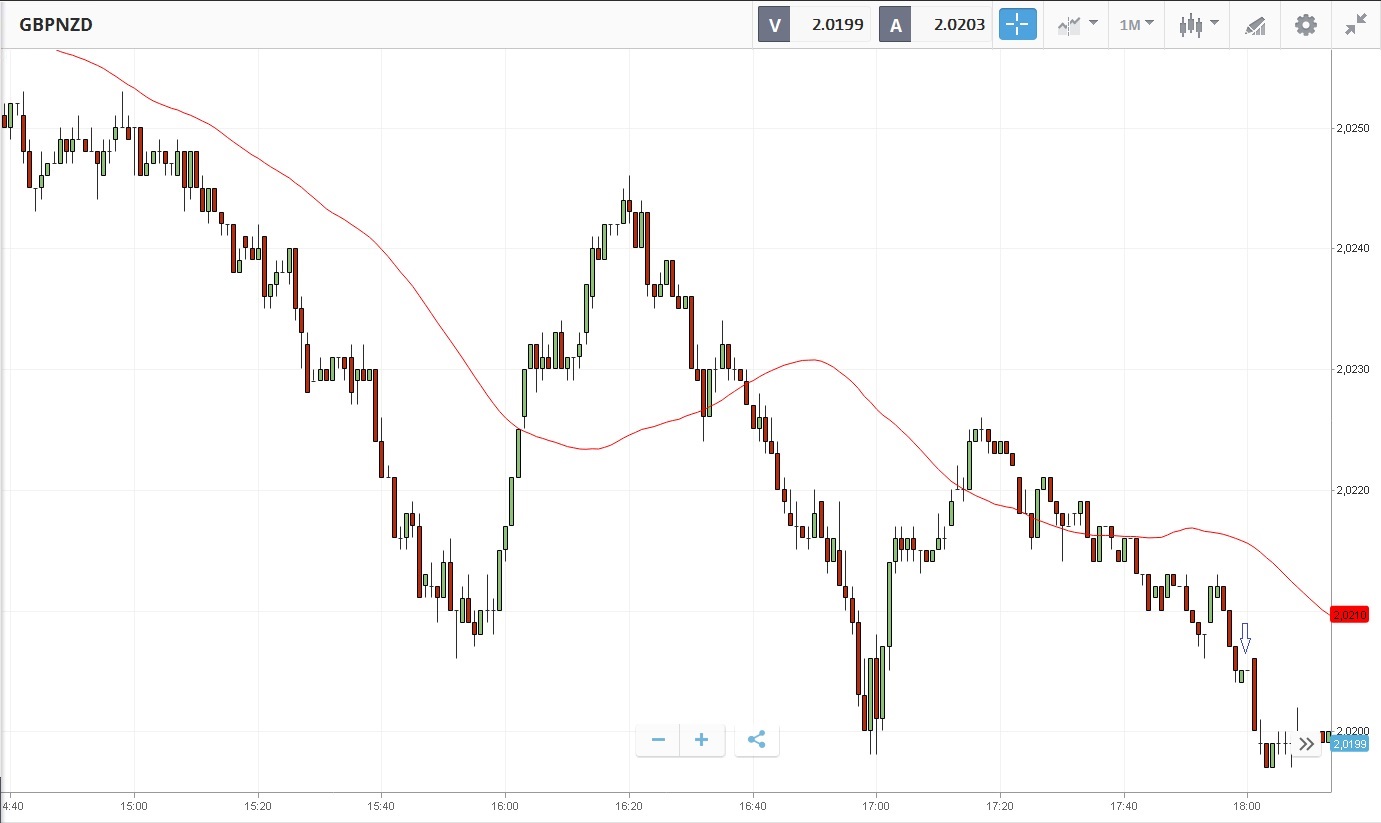
Task: Click the 16:00 time axis label
Action: (506, 805)
